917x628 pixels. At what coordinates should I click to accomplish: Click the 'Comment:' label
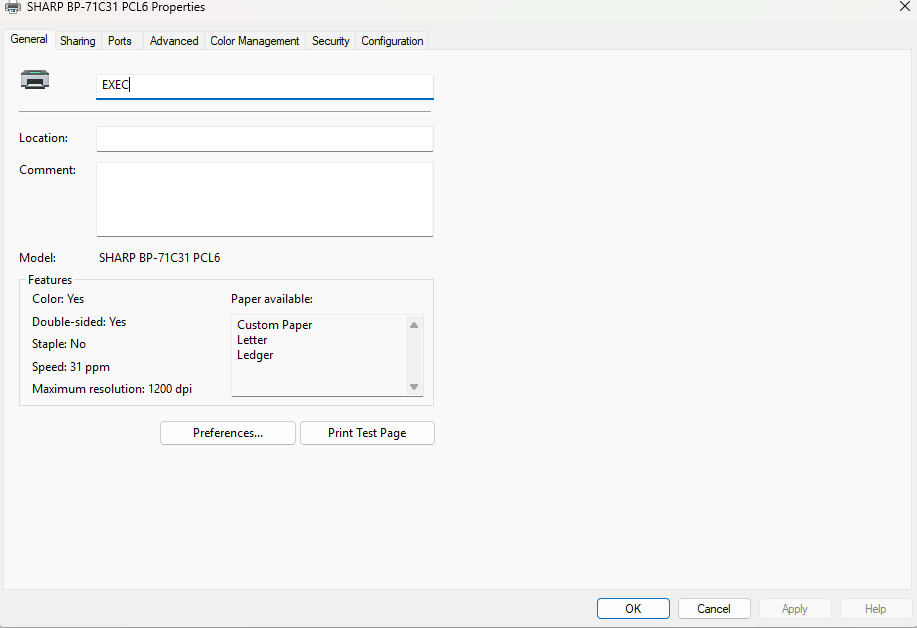coord(47,170)
